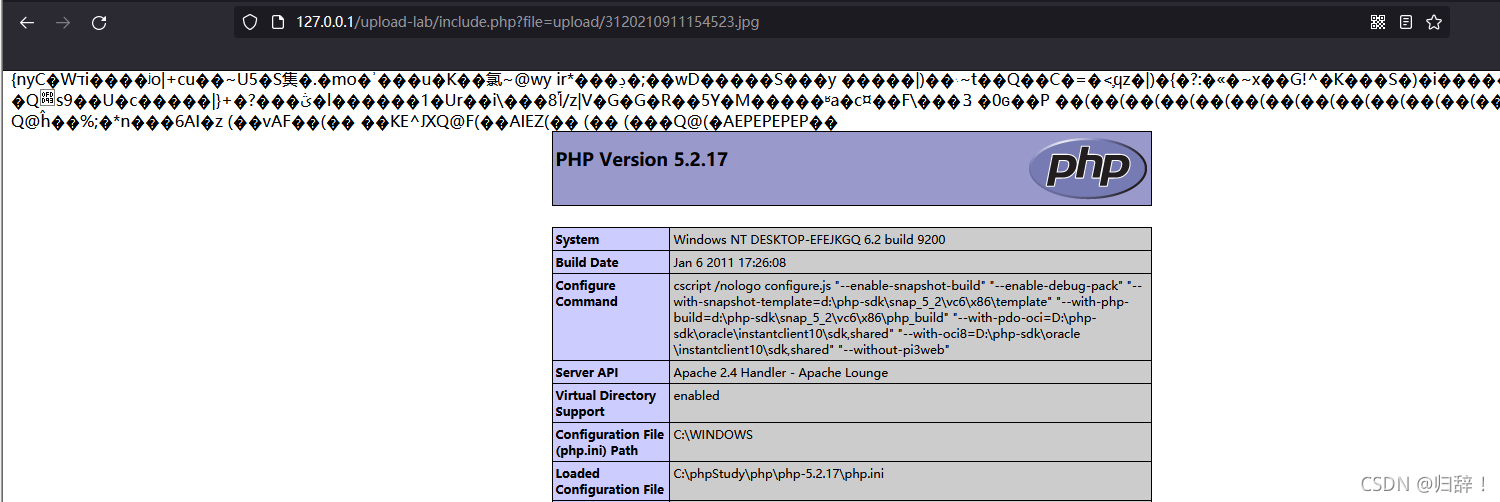Open the shield tracking protection icon
The image size is (1500, 502).
tap(250, 22)
